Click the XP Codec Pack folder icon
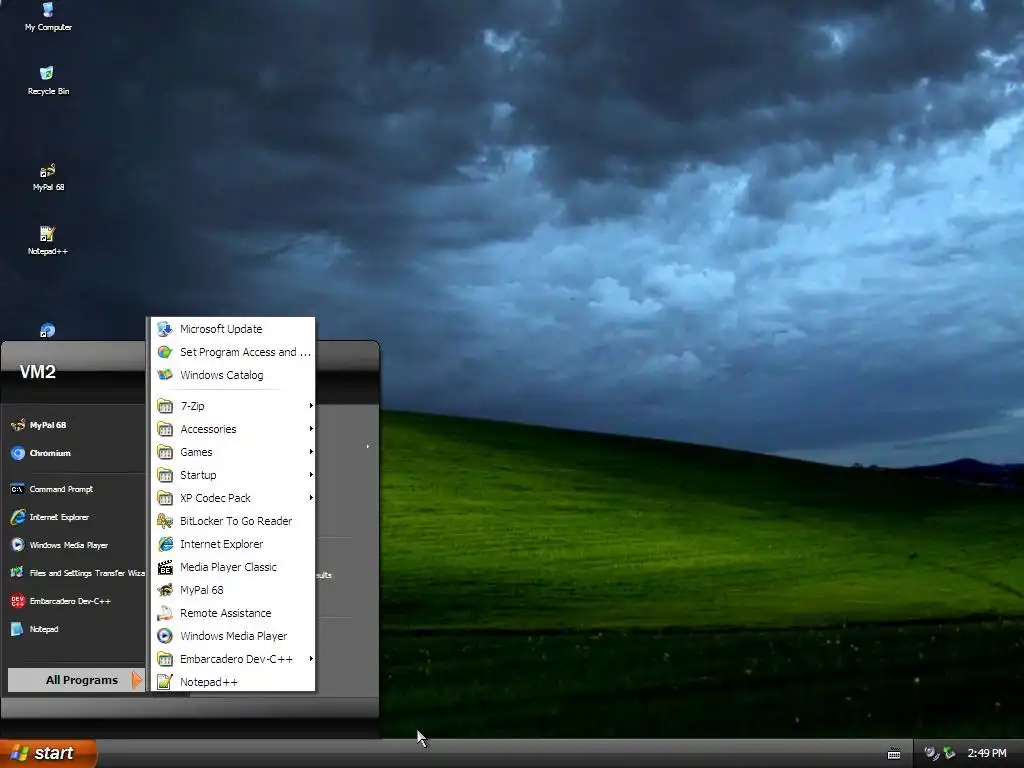The height and width of the screenshot is (768, 1024). pos(165,498)
